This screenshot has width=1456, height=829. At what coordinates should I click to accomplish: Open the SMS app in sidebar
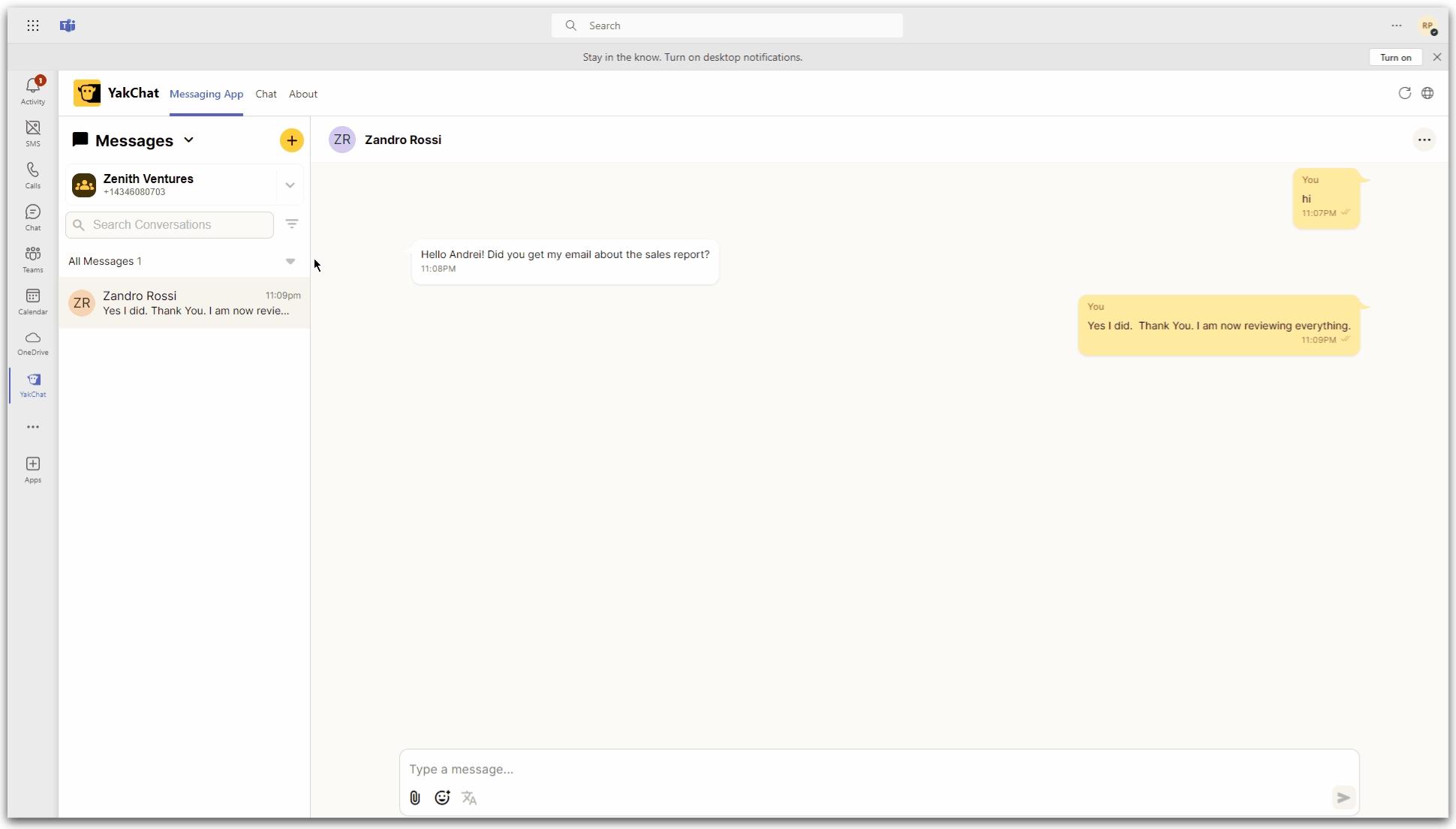click(33, 134)
